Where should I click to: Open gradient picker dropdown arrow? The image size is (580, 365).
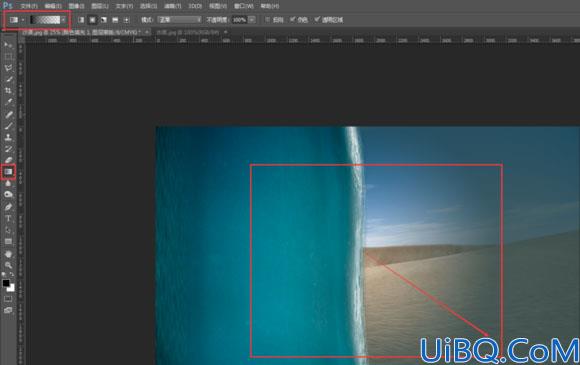(x=64, y=20)
